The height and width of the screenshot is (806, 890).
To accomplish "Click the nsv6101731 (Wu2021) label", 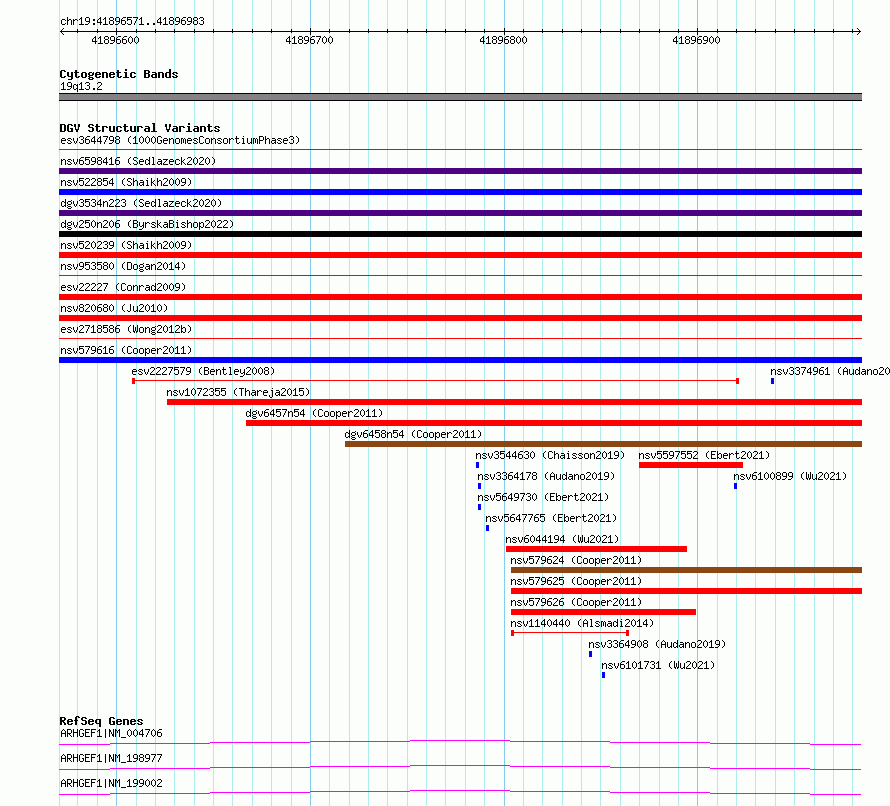I will (x=658, y=665).
